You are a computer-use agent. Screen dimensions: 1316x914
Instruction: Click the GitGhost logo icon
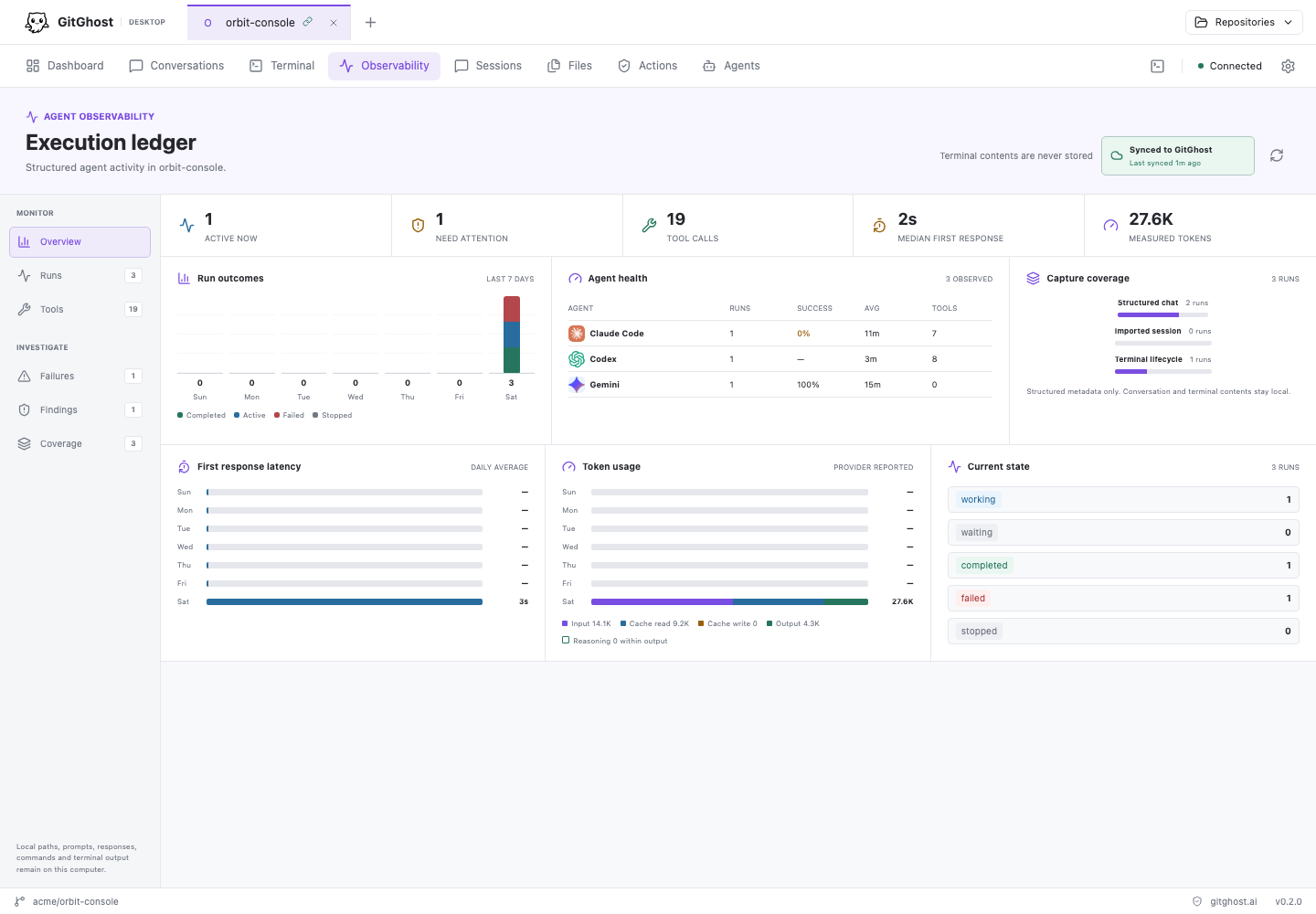pos(37,22)
